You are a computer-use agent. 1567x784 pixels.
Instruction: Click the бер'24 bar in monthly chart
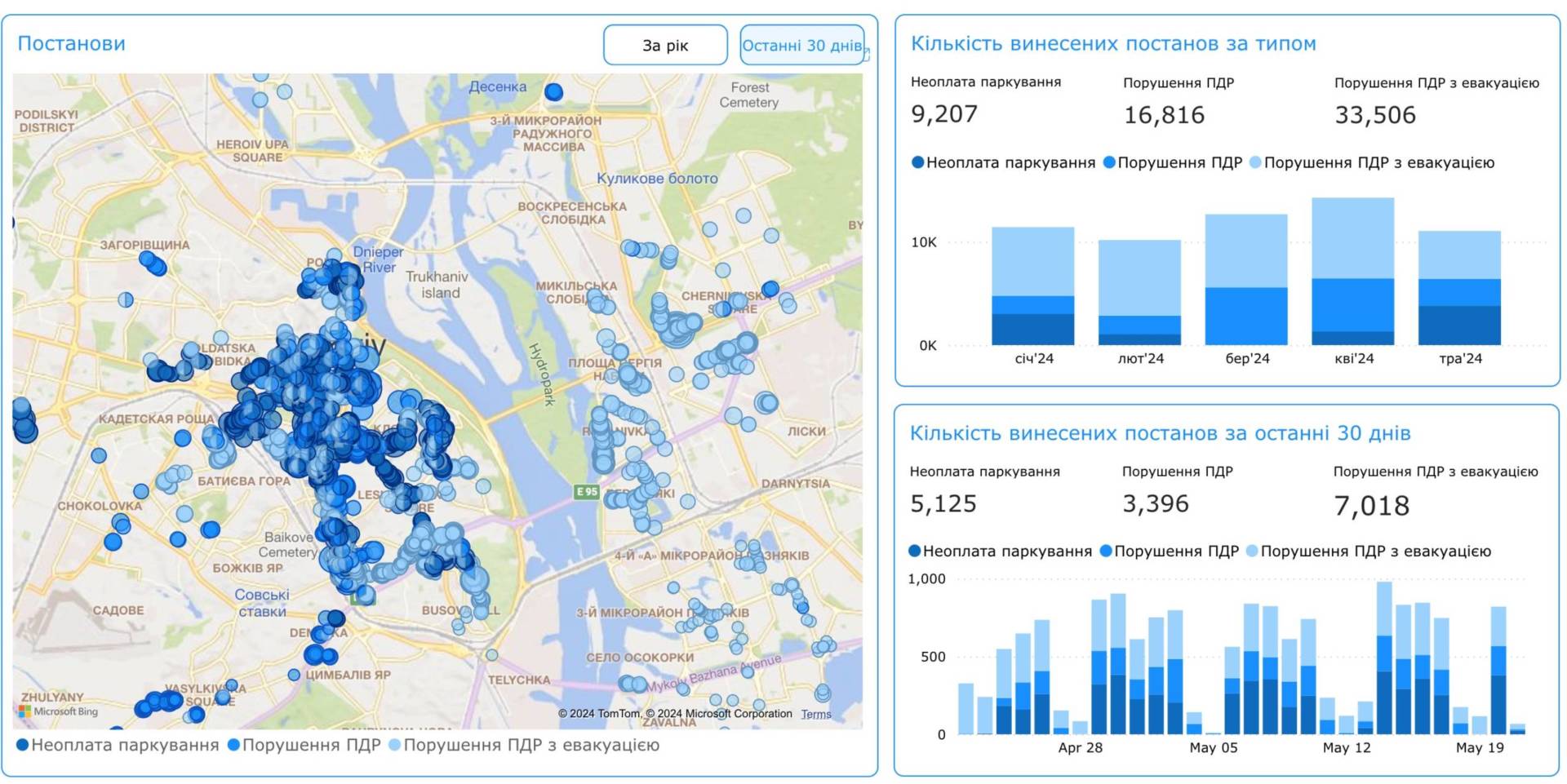(1245, 279)
